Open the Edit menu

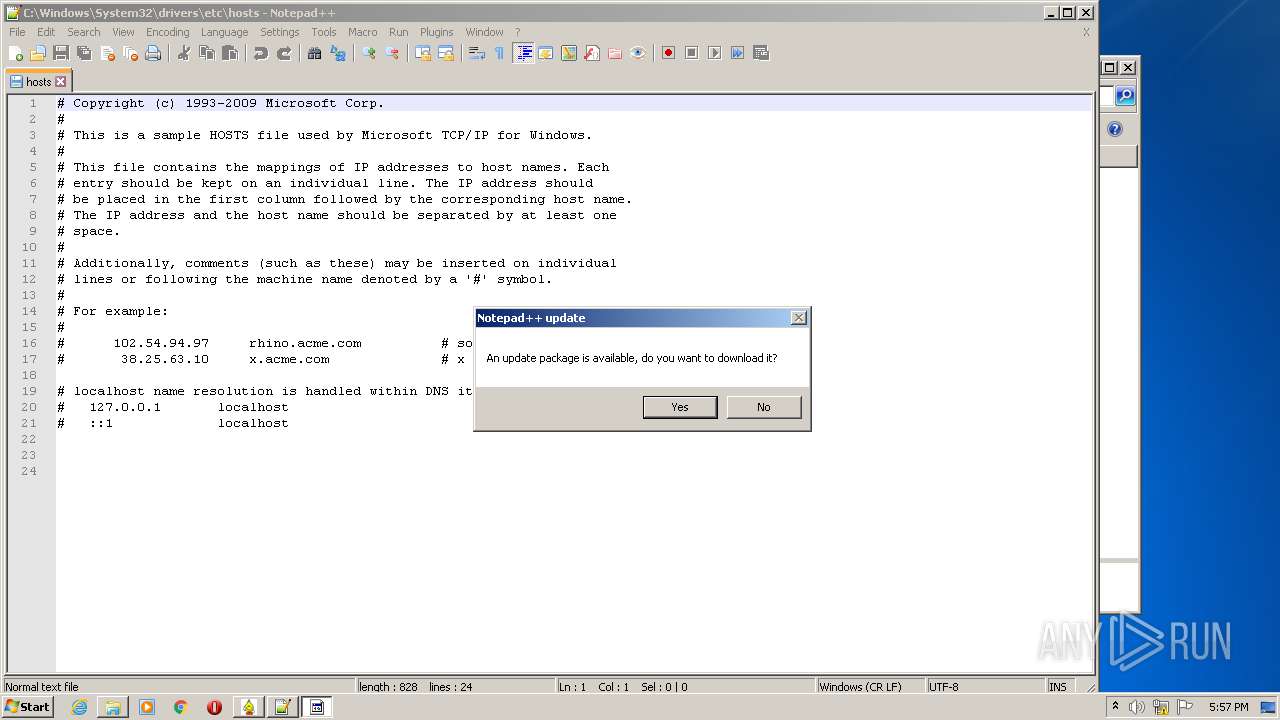tap(46, 32)
